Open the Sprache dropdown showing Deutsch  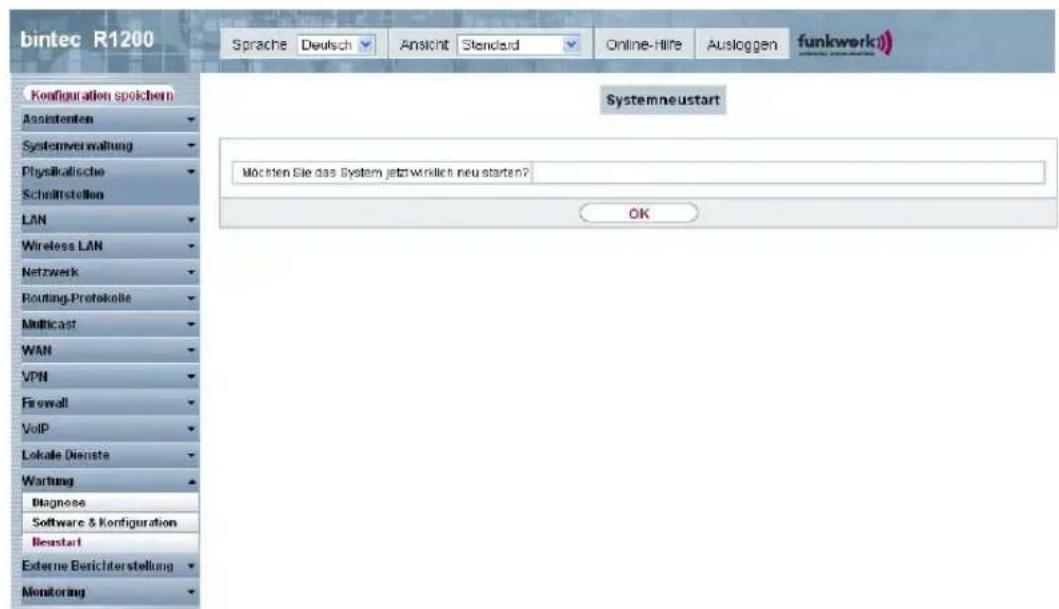(x=336, y=45)
